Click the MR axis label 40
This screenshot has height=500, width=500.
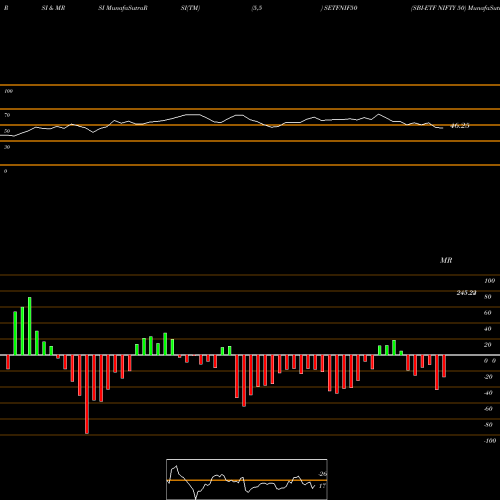click(x=488, y=329)
